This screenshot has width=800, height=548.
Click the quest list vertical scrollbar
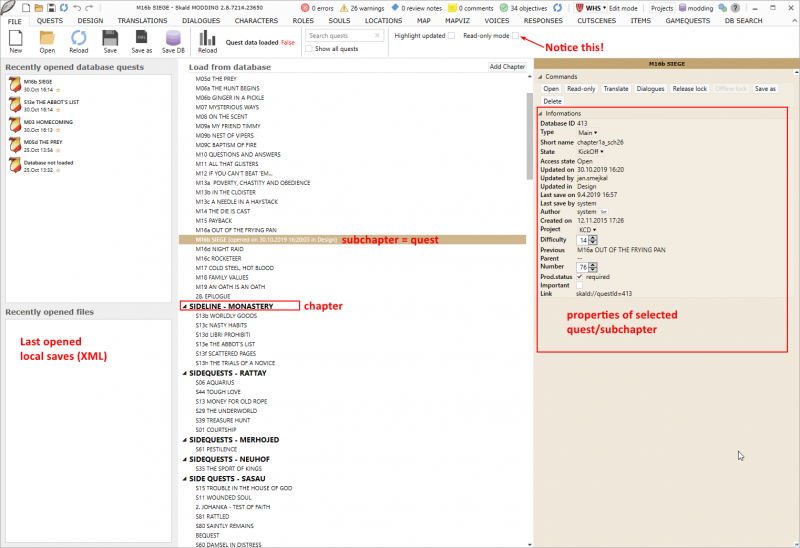pyautogui.click(x=530, y=136)
